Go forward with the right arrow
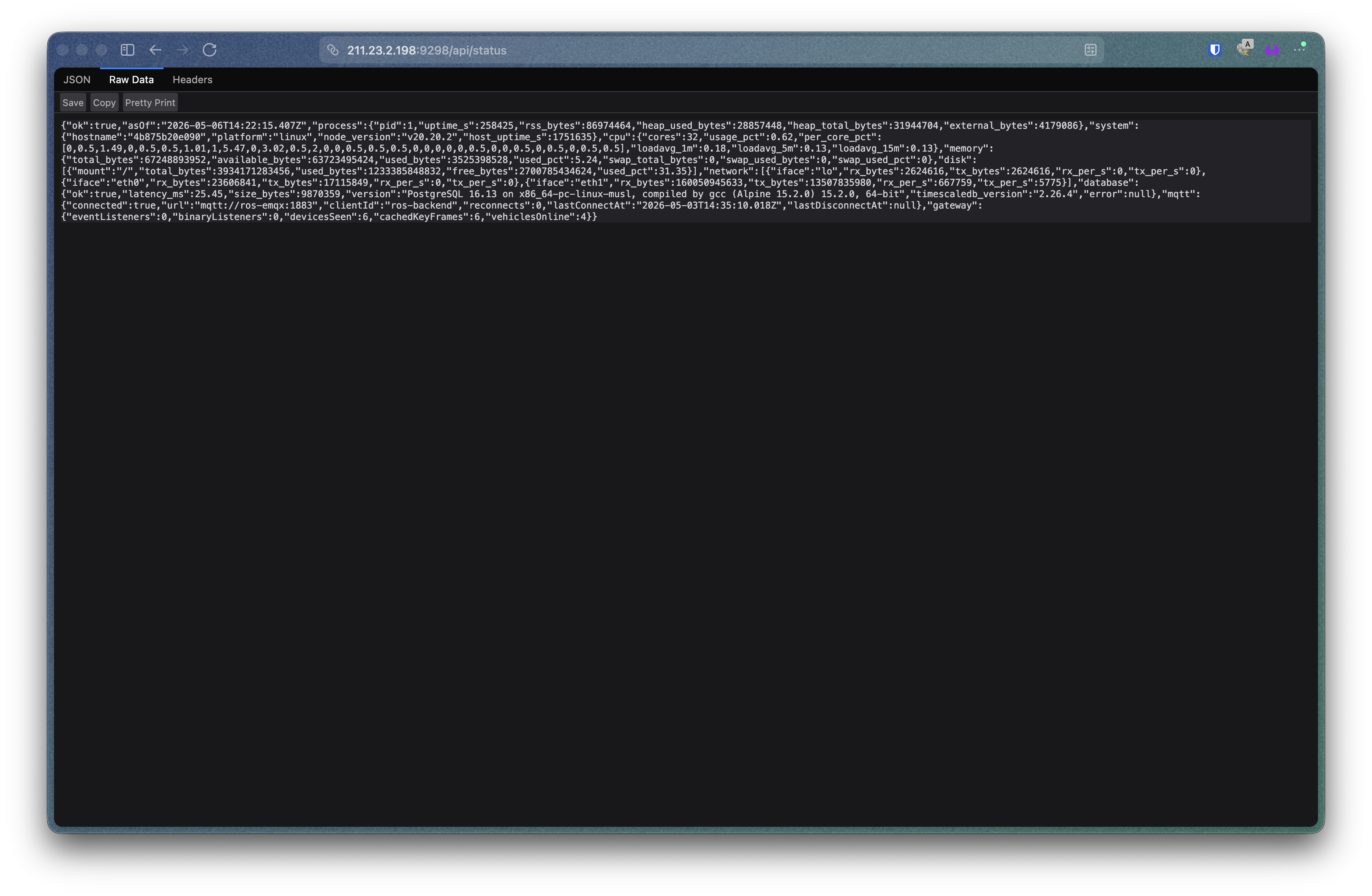 [182, 50]
